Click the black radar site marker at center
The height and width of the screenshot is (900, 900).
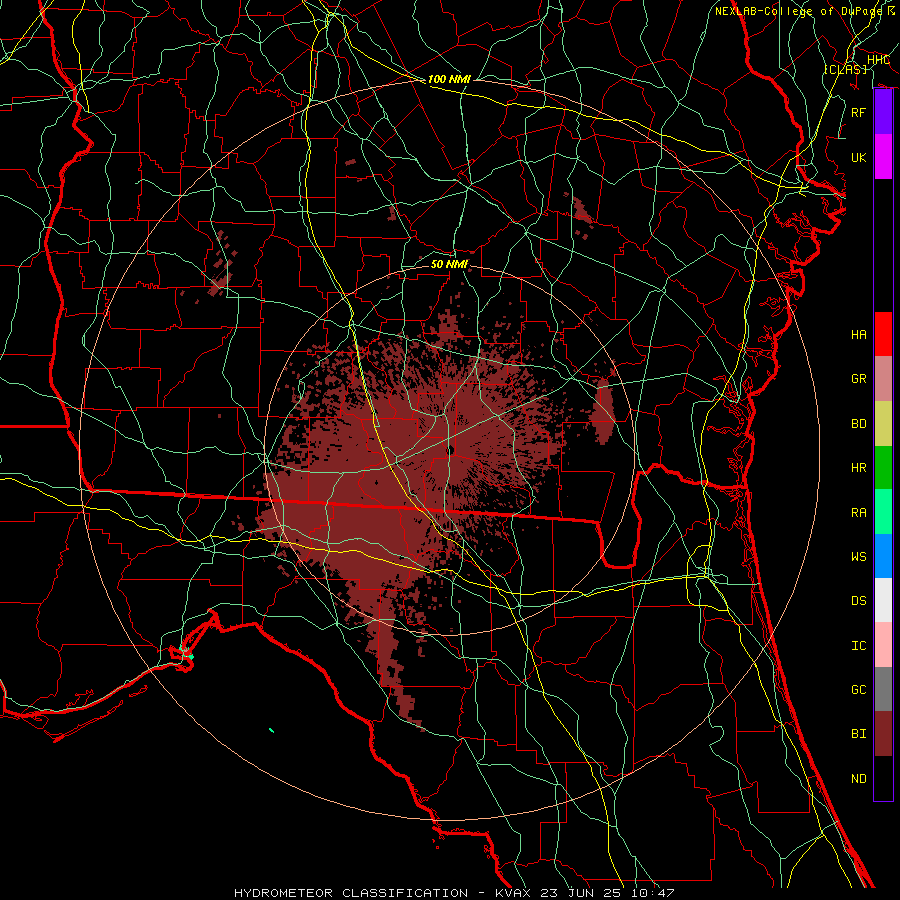[x=451, y=450]
